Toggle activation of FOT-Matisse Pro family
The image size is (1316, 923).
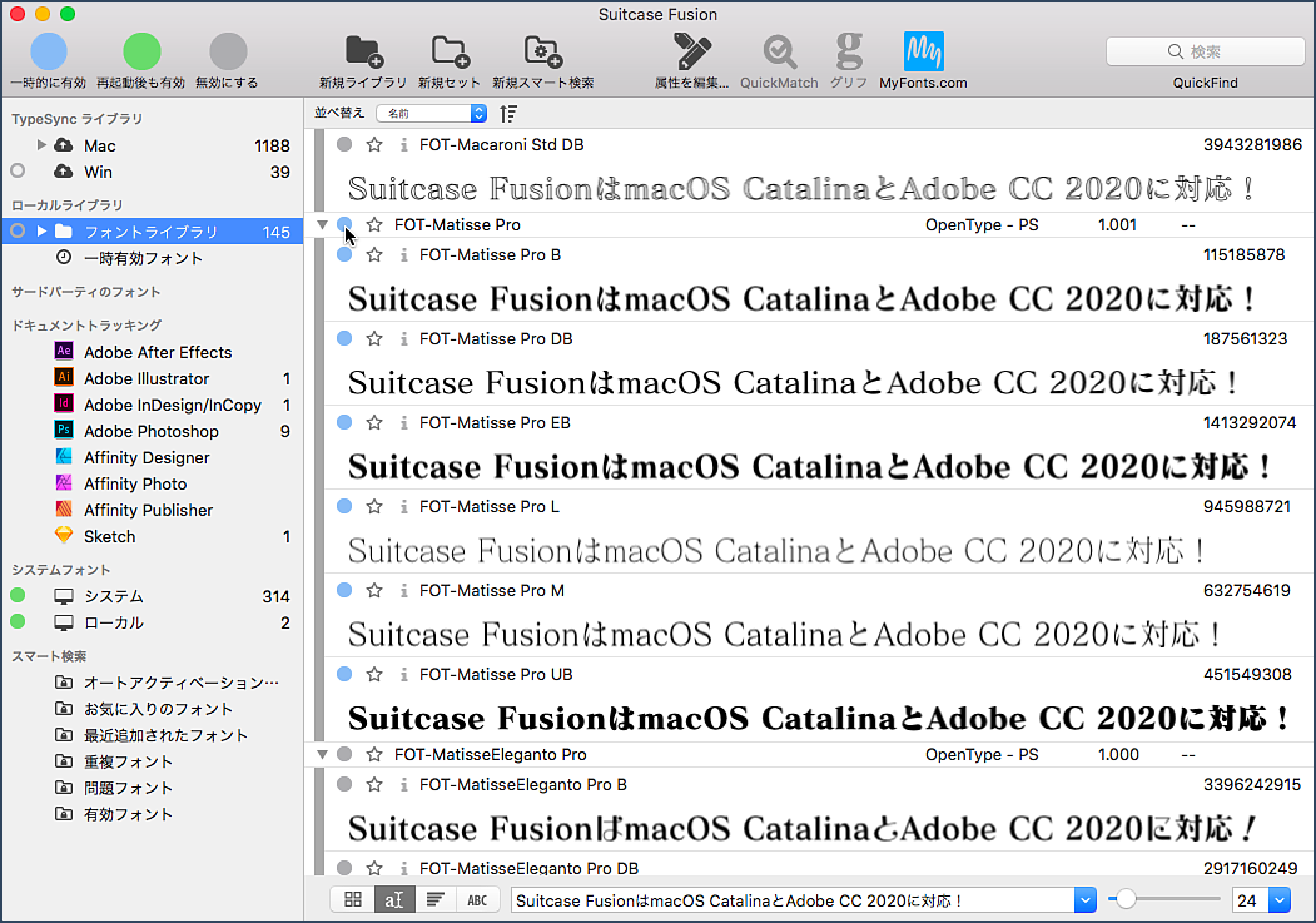(x=344, y=224)
